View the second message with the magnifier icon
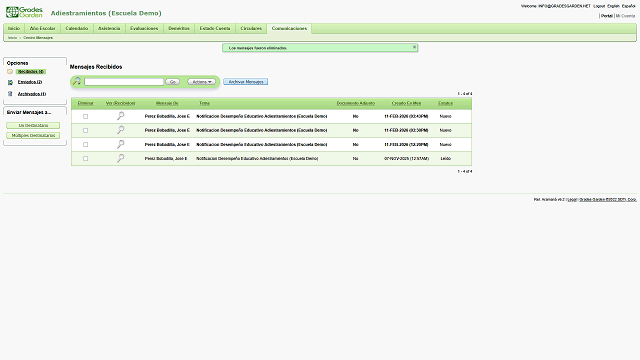The image size is (640, 360). pos(120,130)
